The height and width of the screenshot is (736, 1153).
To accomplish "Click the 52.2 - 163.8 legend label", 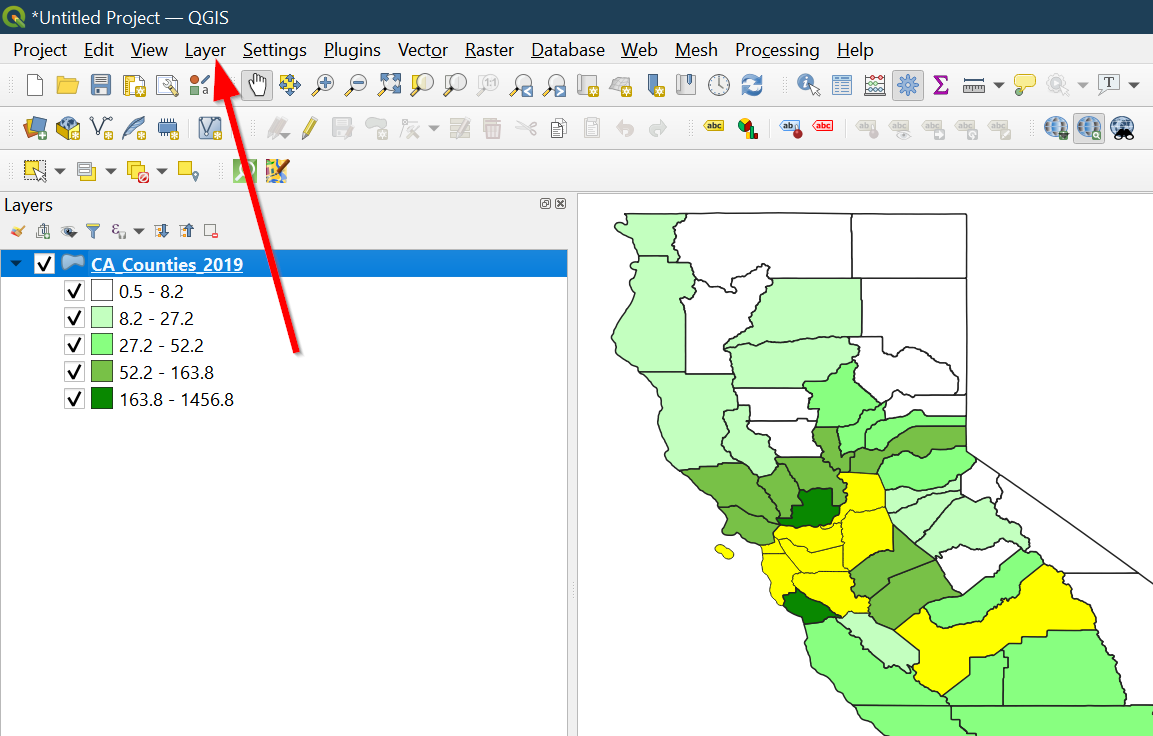I will click(166, 372).
